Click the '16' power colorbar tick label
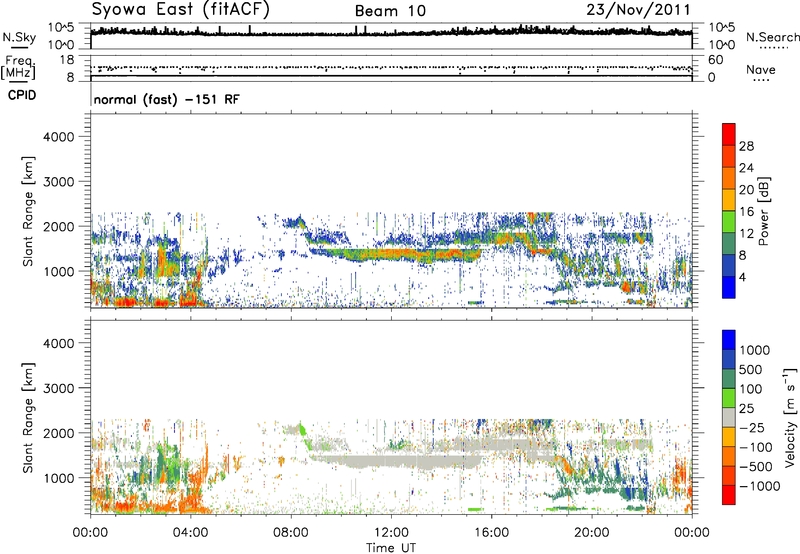The width and height of the screenshot is (800, 554). (746, 212)
